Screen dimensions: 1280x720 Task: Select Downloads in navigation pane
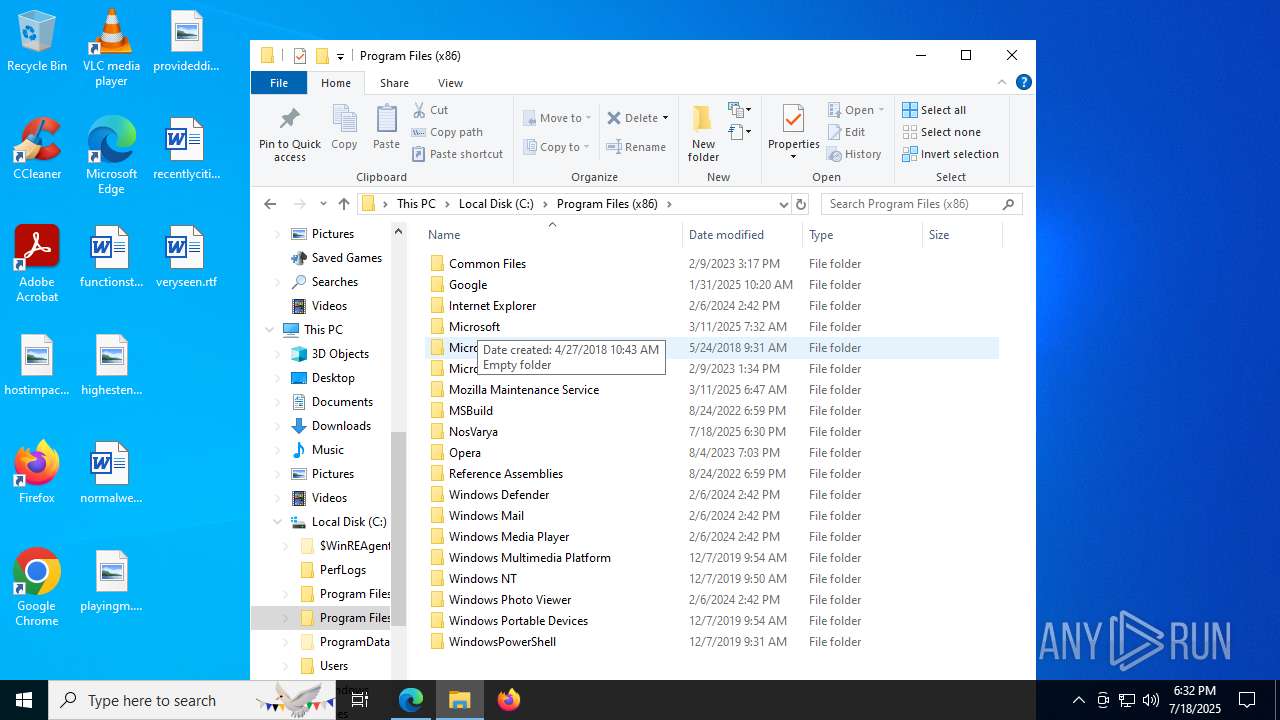(x=341, y=426)
